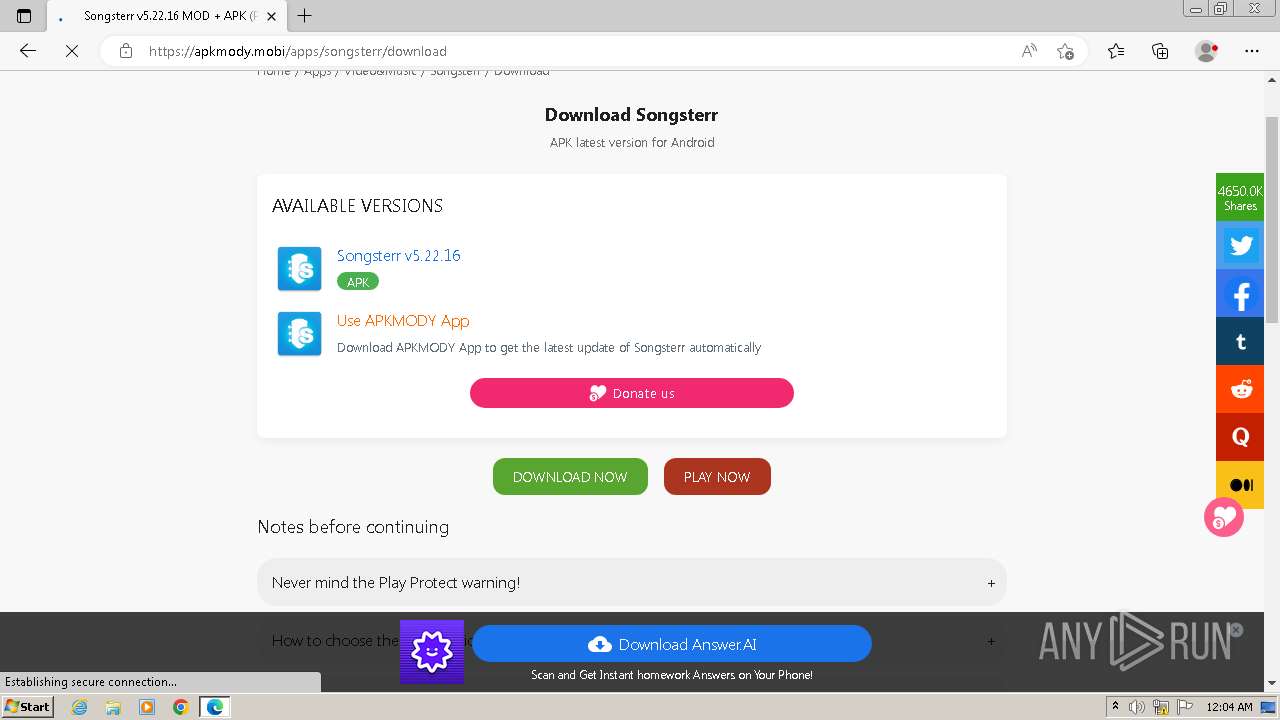Open Edge Settings and more menu

(x=1252, y=51)
